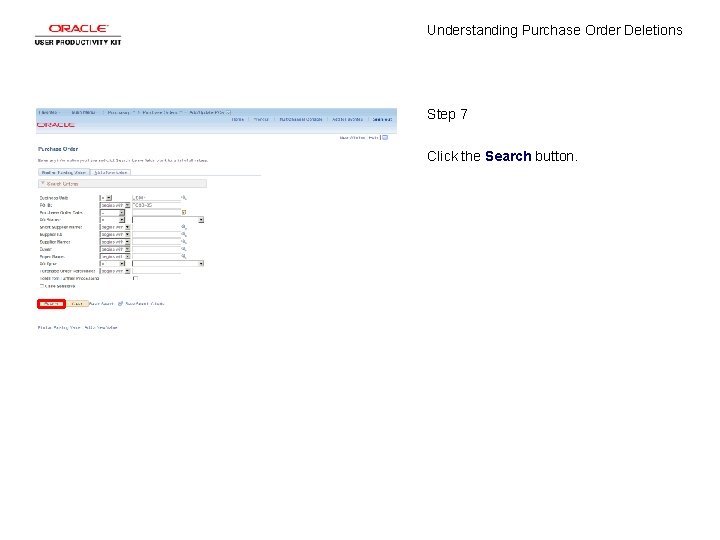720x540 pixels.
Task: Open PO Status value dropdown
Action: [168, 220]
